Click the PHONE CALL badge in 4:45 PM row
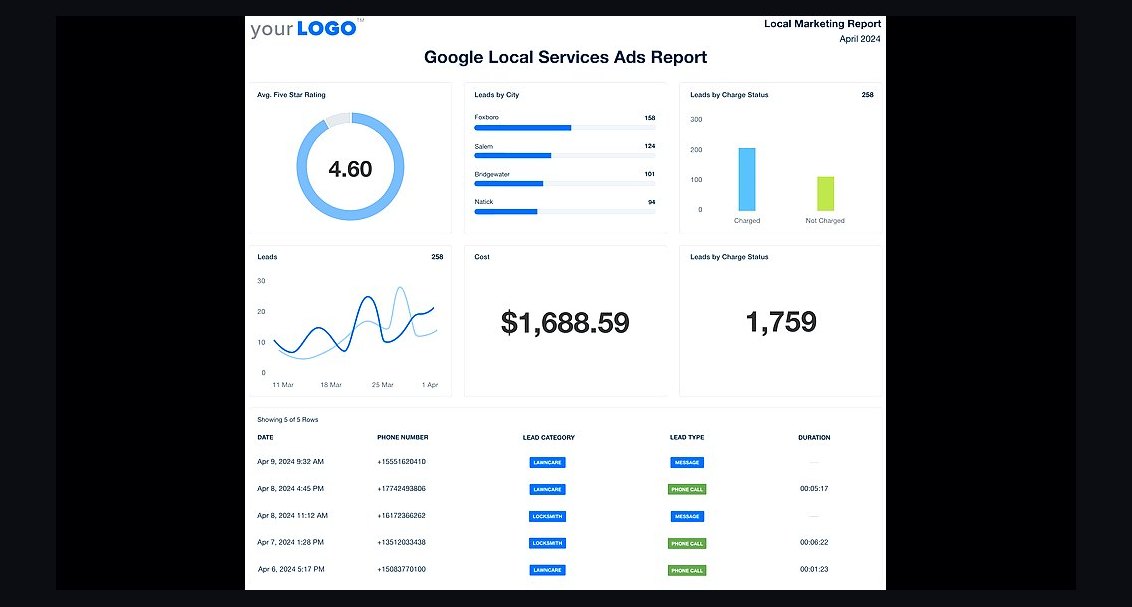Image resolution: width=1132 pixels, height=607 pixels. click(687, 489)
